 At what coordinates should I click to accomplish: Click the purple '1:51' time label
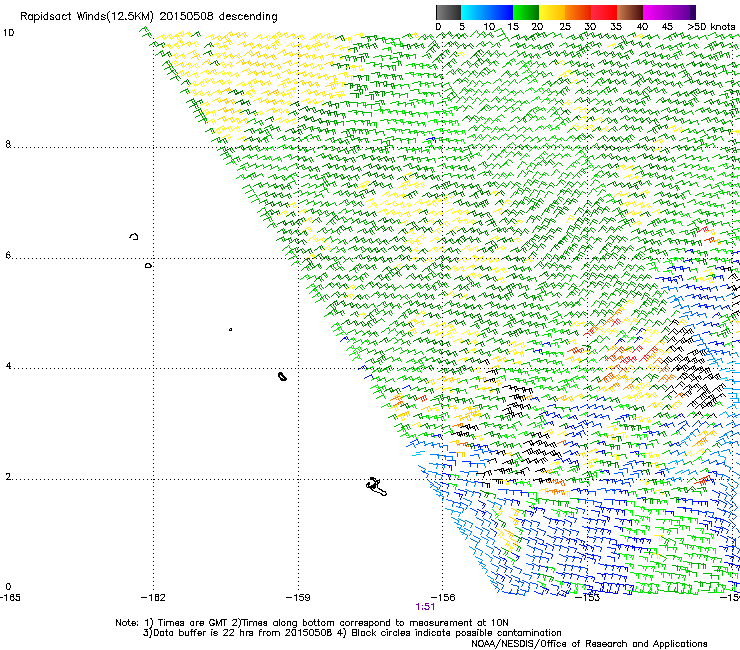pyautogui.click(x=425, y=607)
